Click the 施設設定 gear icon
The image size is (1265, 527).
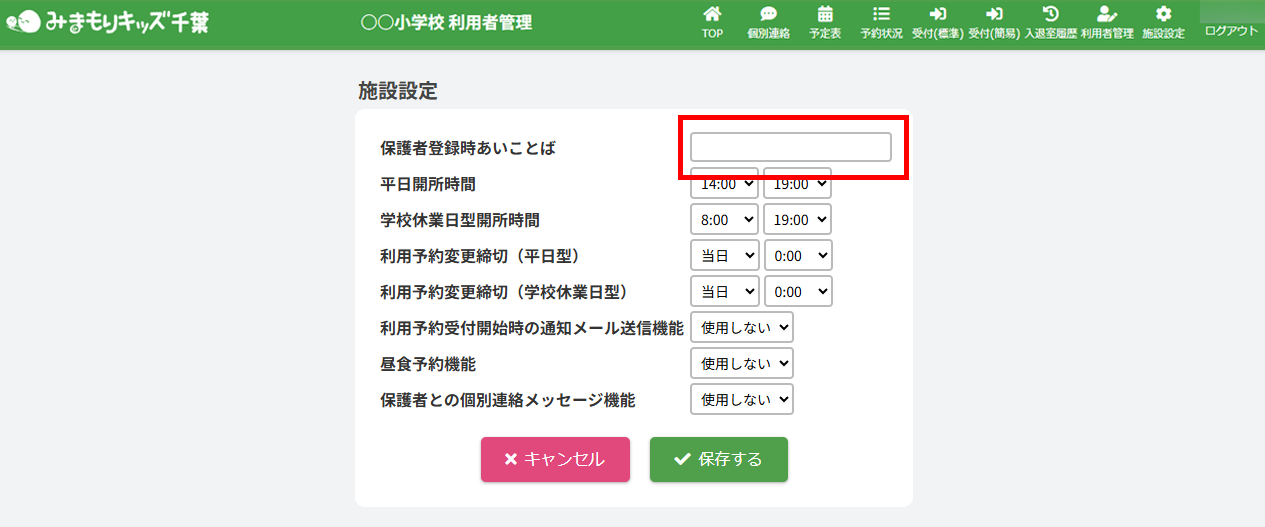1163,15
